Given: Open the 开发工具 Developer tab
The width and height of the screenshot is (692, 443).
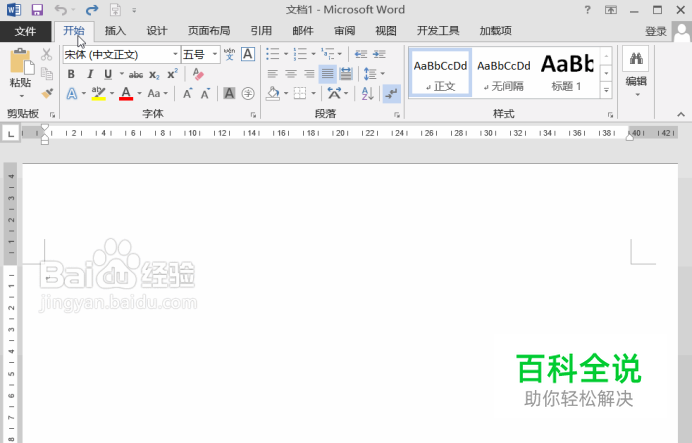Looking at the screenshot, I should (438, 31).
